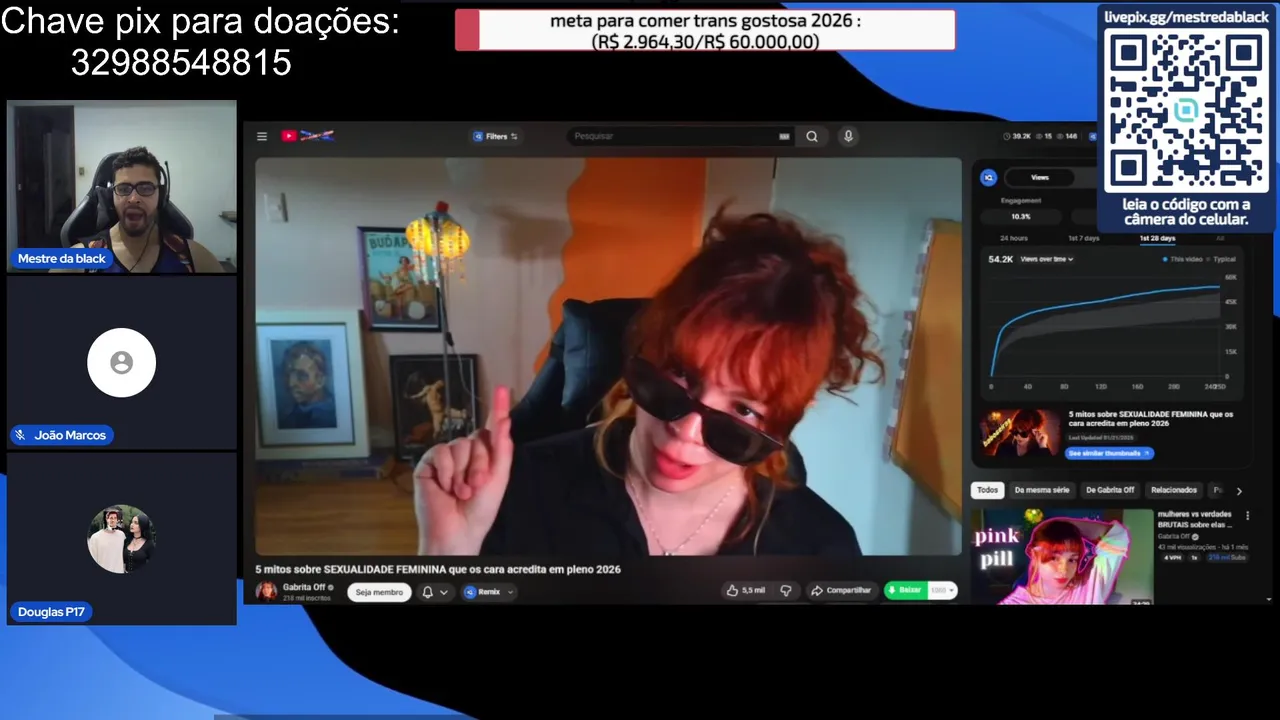Click the YouTube logo
The width and height of the screenshot is (1280, 720).
[307, 136]
